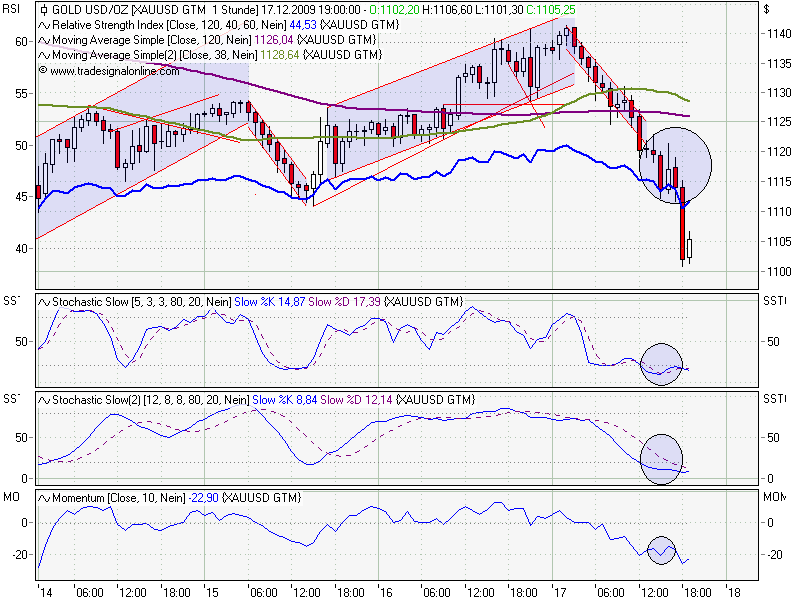800x600 pixels.
Task: Click the line icon before Momentum label
Action: [44, 498]
